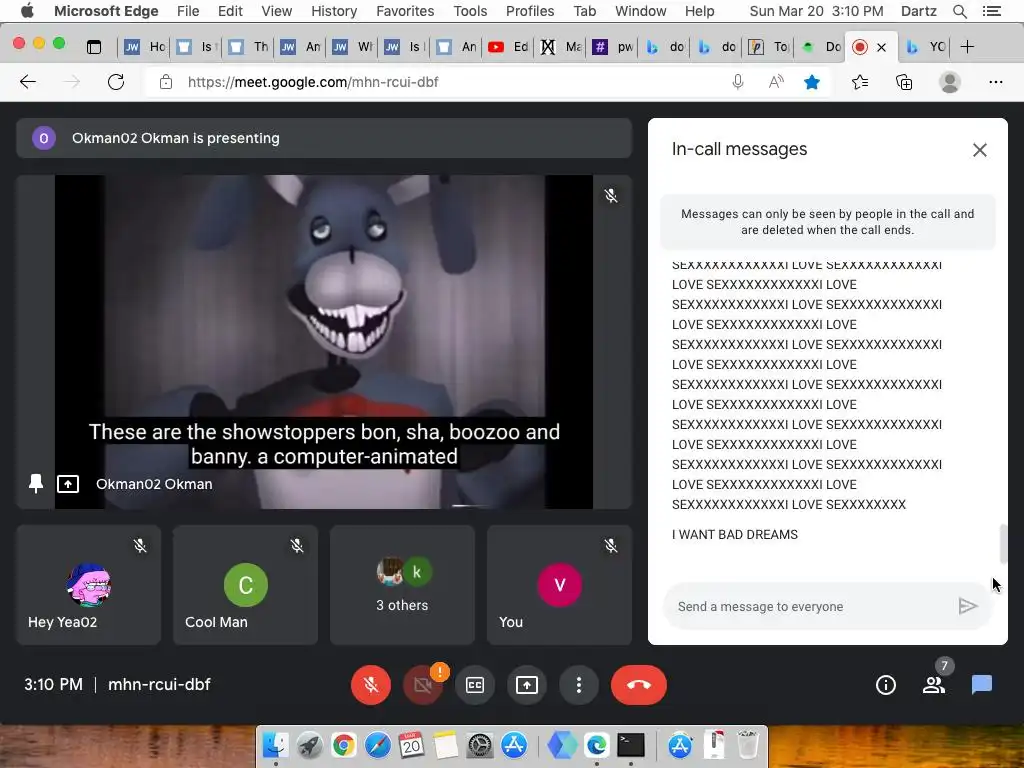Image resolution: width=1024 pixels, height=768 pixels.
Task: Click the microphone permission icon in address bar
Action: click(738, 82)
